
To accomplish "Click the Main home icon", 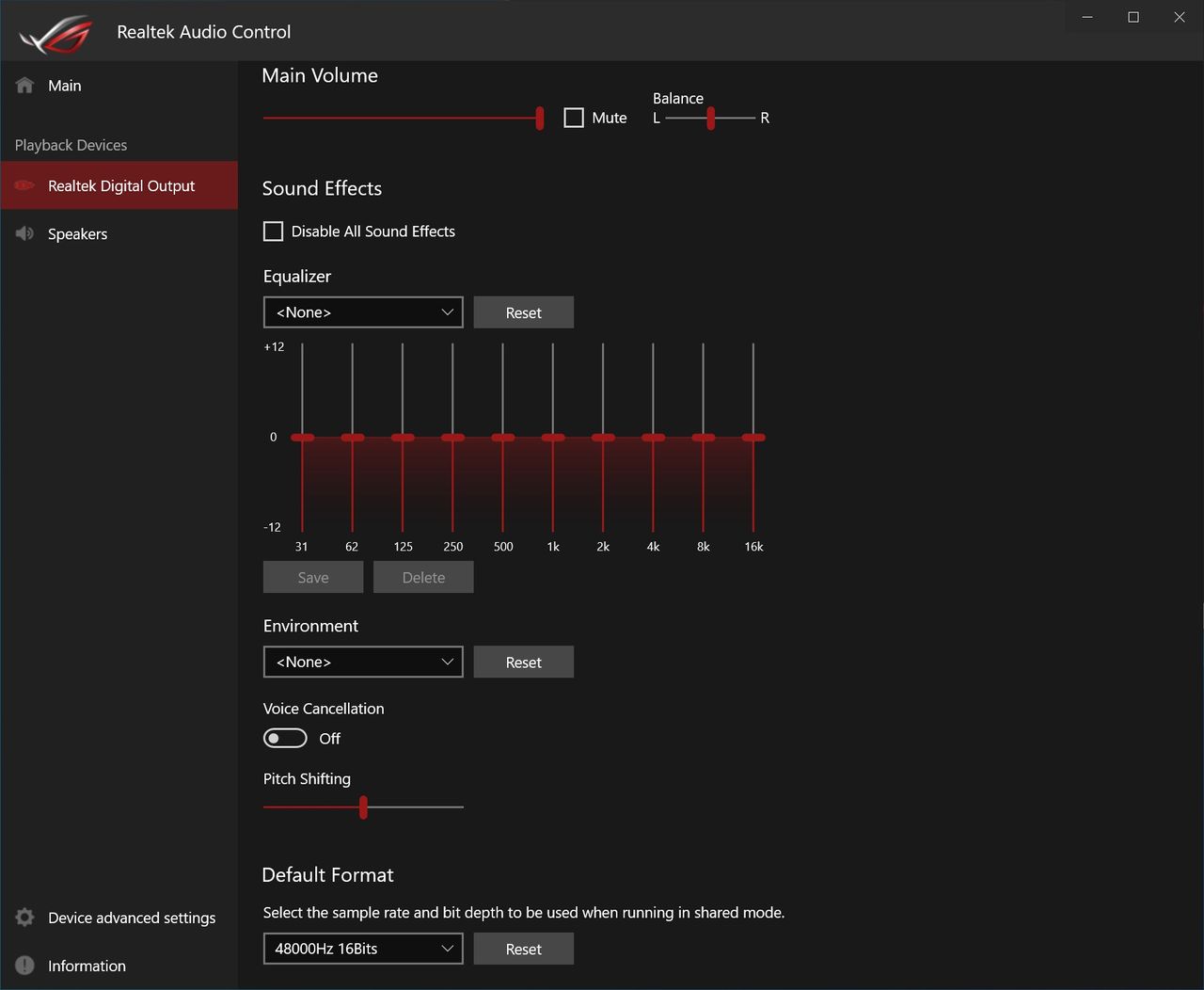I will [x=25, y=86].
